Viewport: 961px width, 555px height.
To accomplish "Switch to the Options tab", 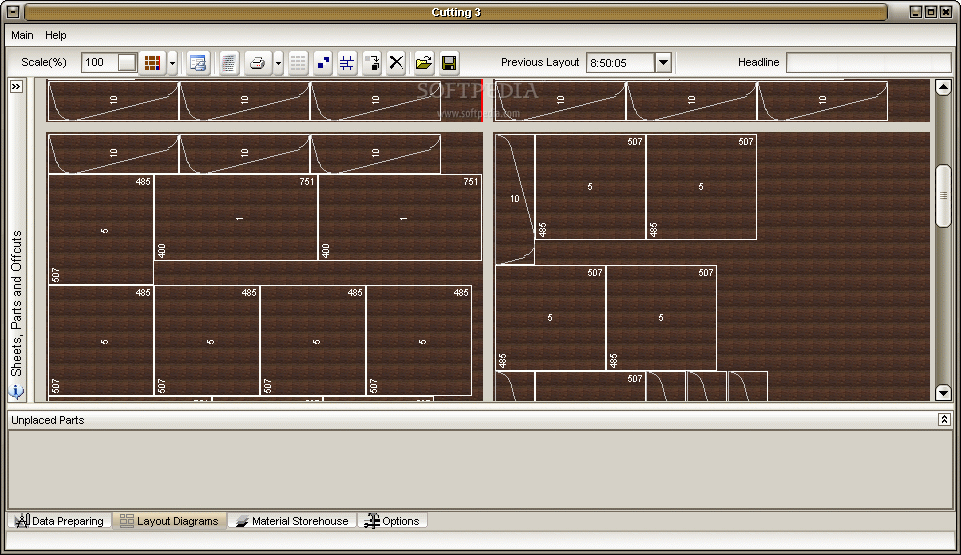I will [392, 521].
